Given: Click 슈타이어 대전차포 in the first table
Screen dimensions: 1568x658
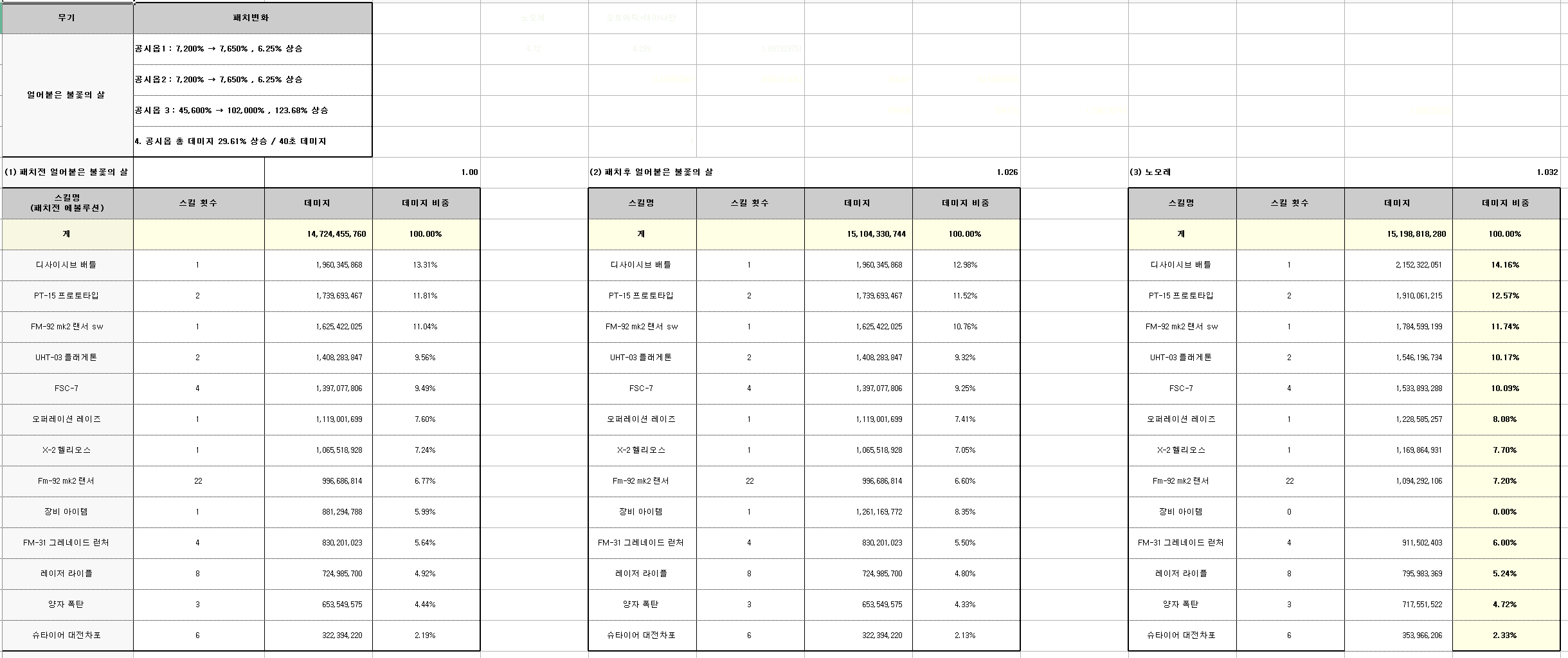Looking at the screenshot, I should (x=67, y=635).
